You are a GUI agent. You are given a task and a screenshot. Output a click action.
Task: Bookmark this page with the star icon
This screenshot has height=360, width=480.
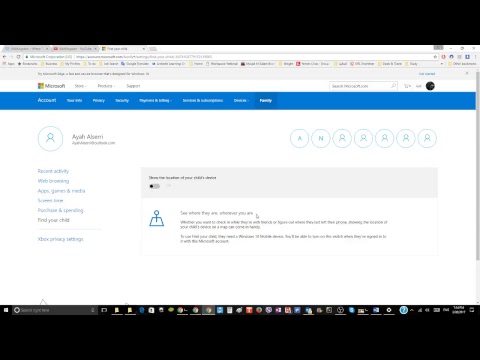point(435,57)
